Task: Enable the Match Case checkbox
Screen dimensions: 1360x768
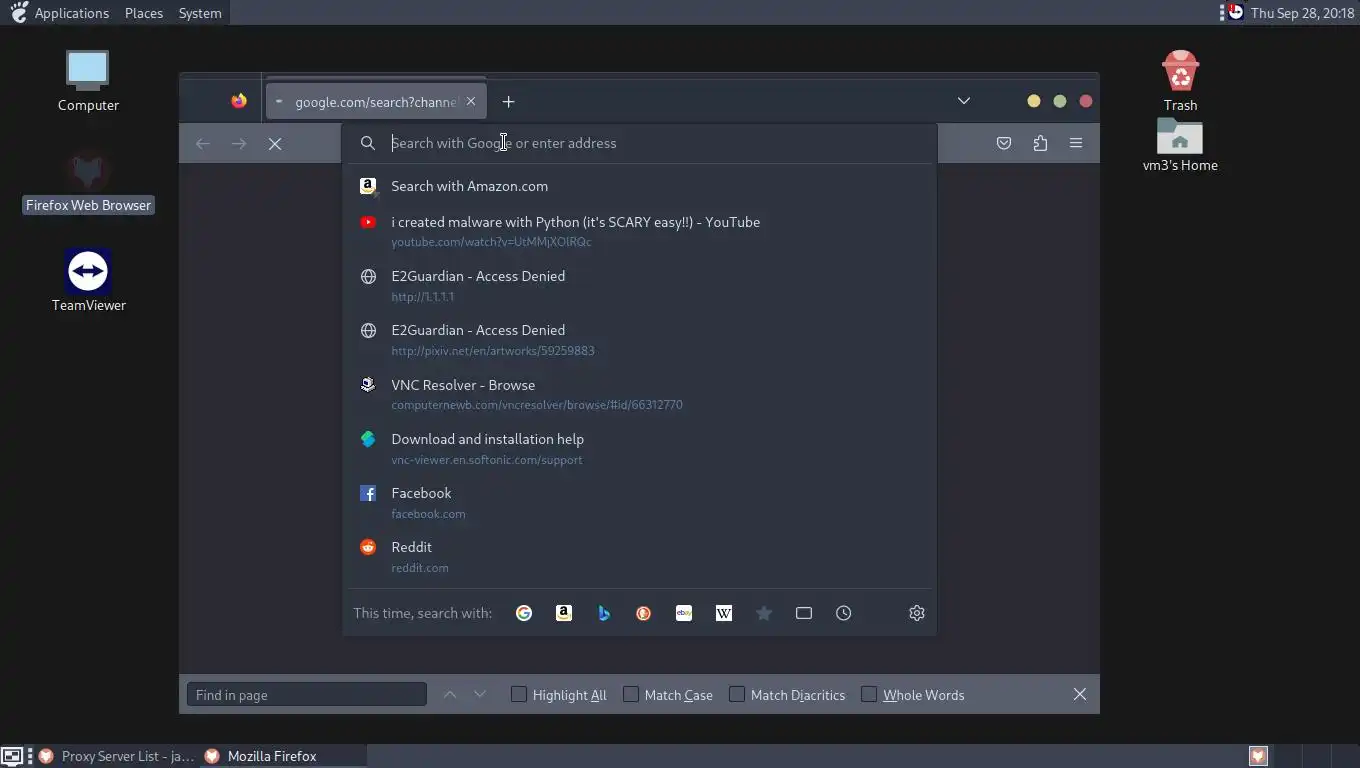Action: click(x=630, y=694)
